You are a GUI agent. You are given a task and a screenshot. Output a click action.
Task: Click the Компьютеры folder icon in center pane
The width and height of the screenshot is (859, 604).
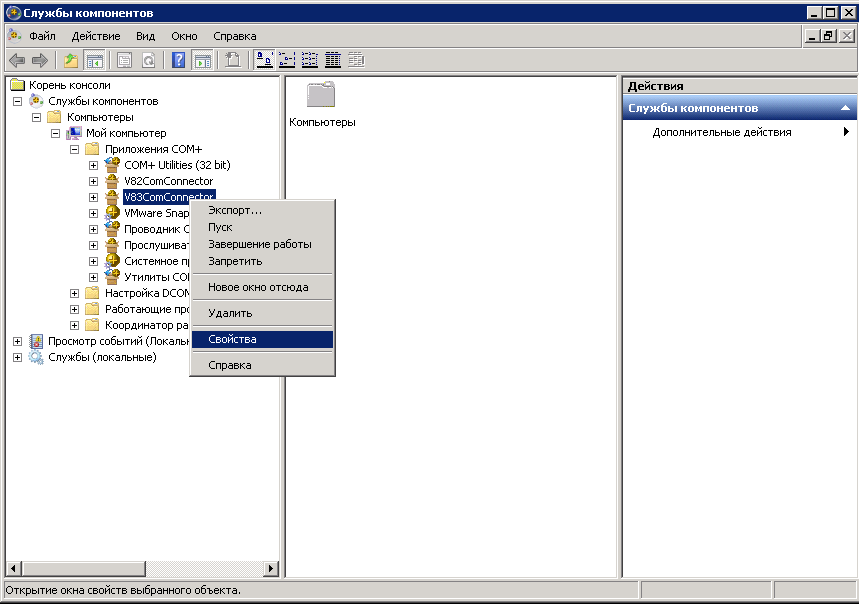coord(321,96)
